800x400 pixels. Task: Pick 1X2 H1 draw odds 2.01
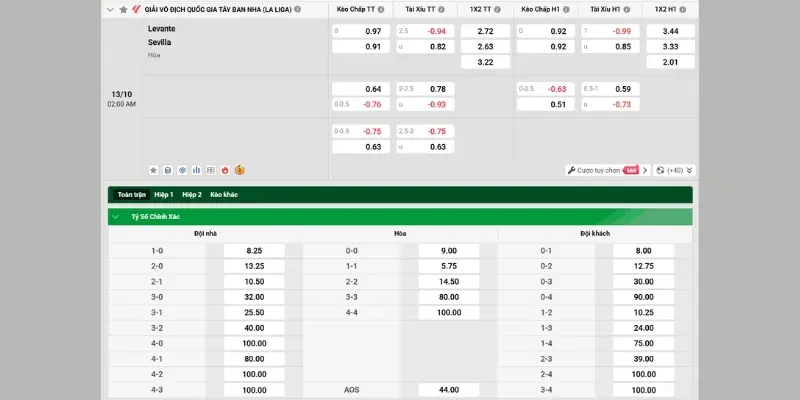[x=670, y=62]
